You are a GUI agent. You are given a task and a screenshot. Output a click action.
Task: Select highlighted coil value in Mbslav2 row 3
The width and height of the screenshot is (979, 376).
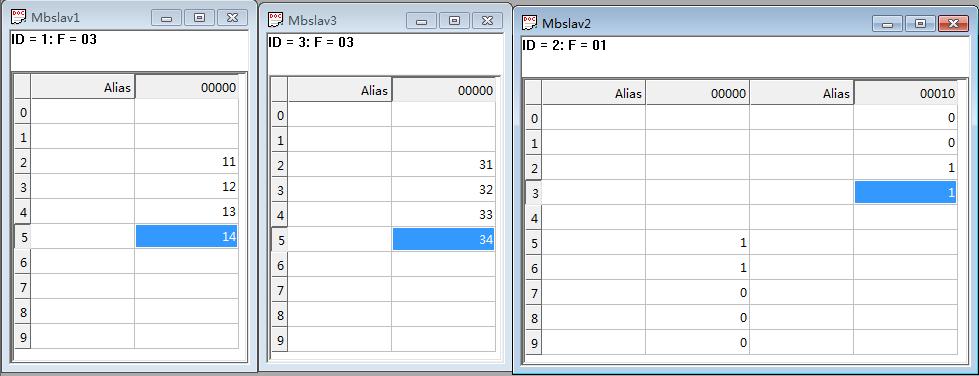click(x=905, y=192)
